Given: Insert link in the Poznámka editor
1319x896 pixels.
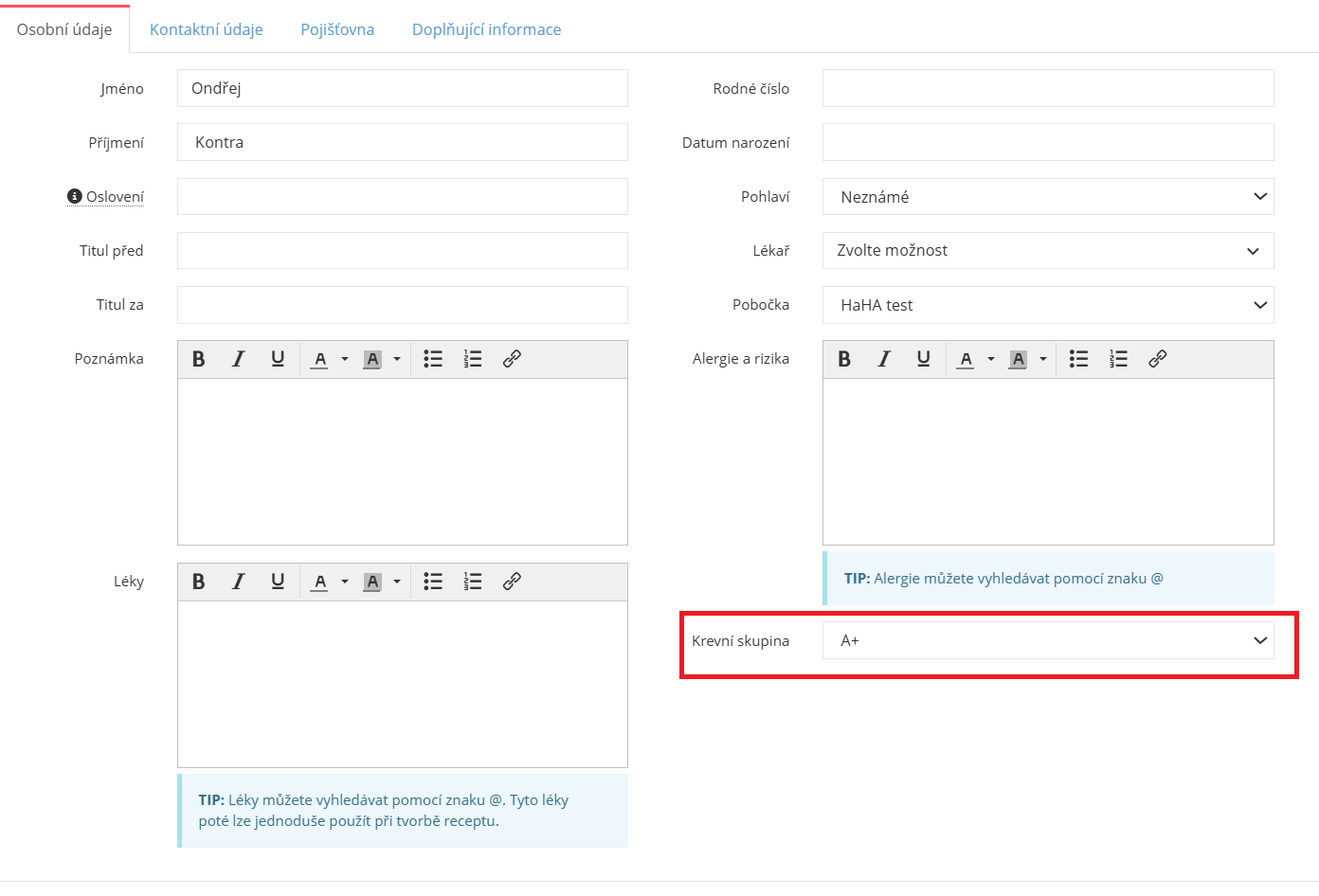Looking at the screenshot, I should click(x=512, y=359).
